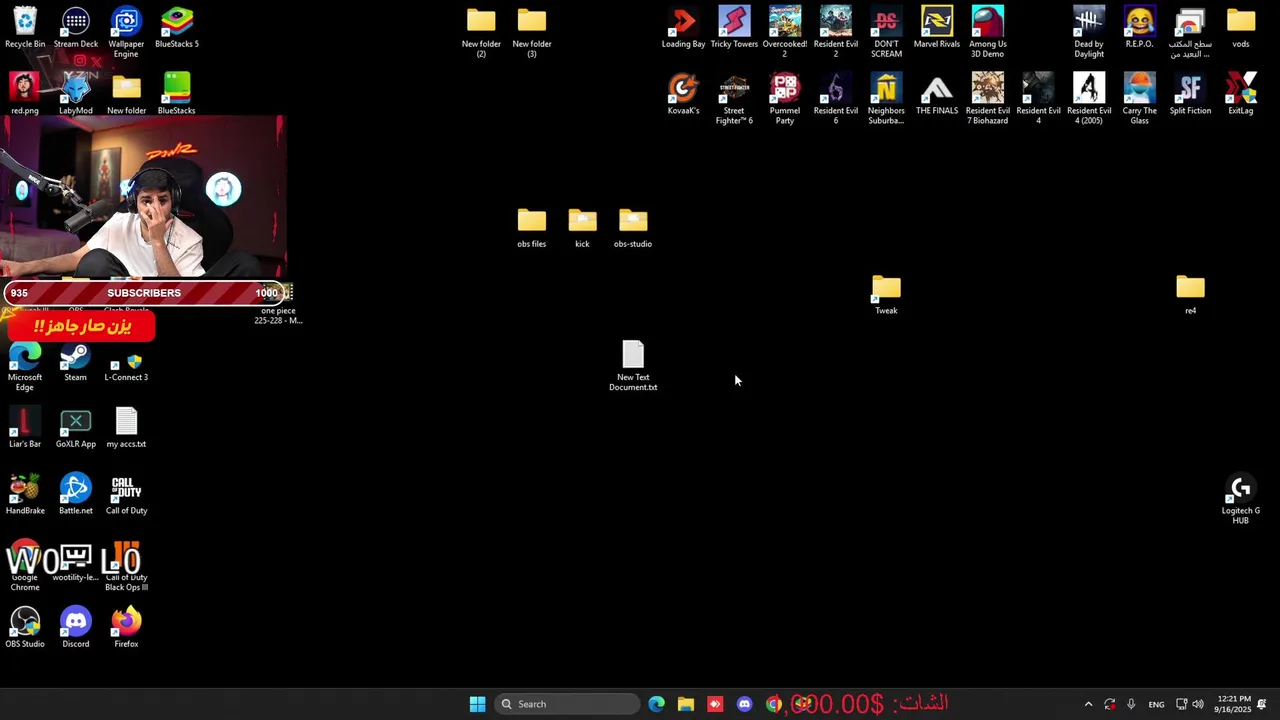
Task: Select the Split Fiction shortcut
Action: tap(1190, 94)
